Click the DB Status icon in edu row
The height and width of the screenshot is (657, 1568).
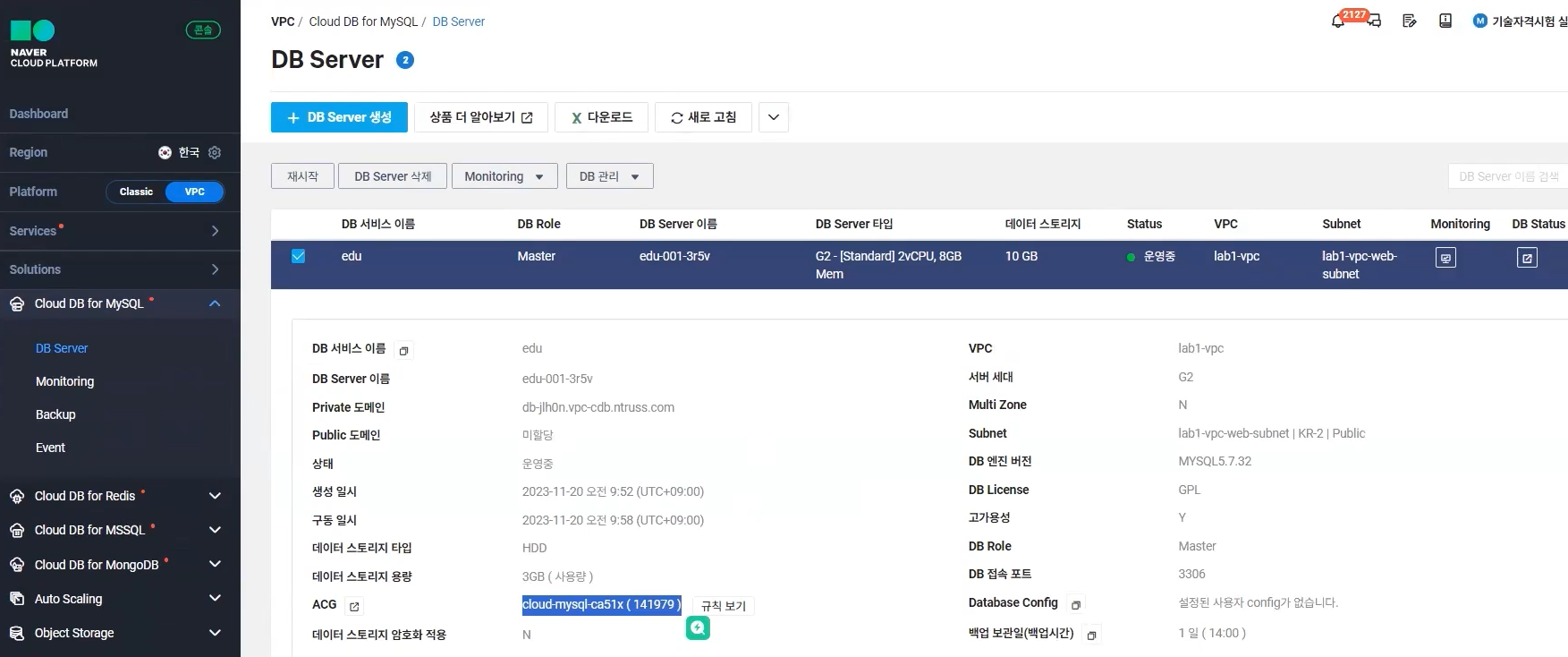click(1527, 258)
